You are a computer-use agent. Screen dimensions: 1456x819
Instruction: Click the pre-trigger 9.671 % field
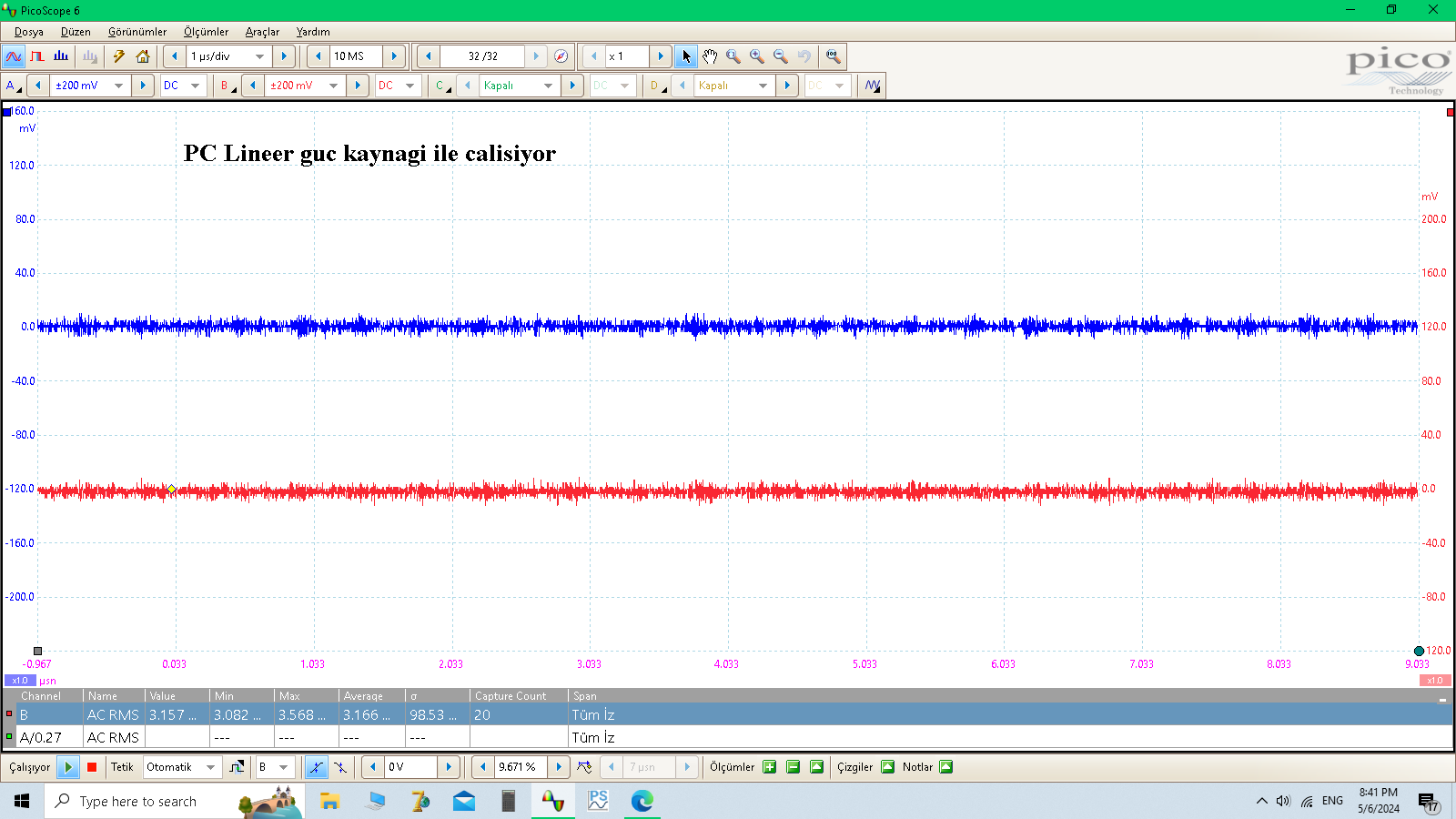click(521, 767)
